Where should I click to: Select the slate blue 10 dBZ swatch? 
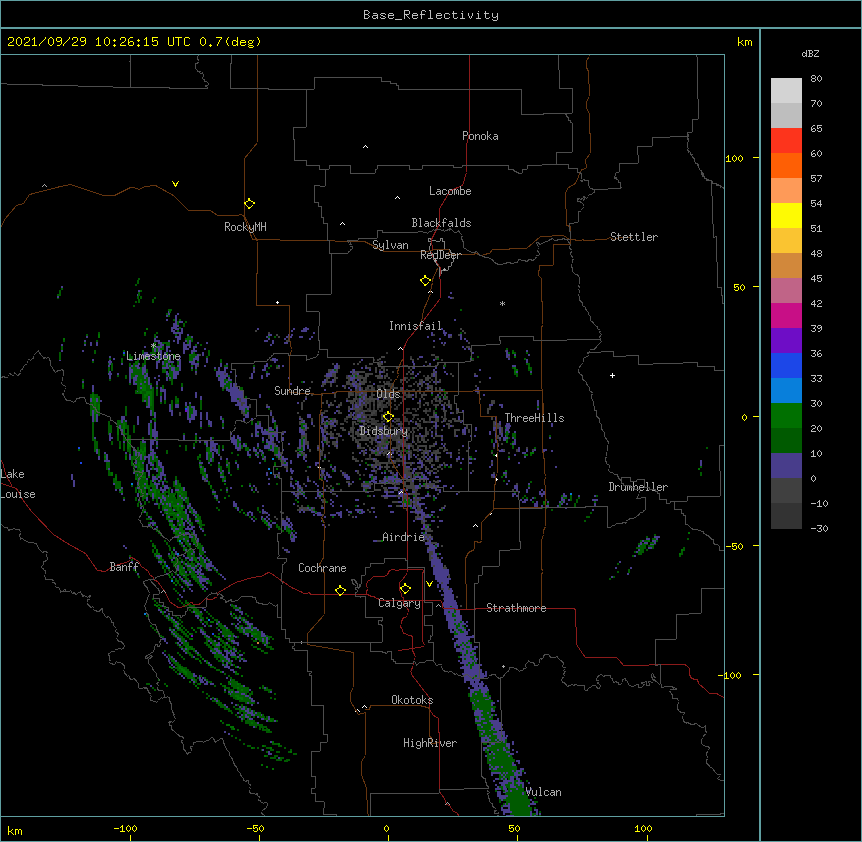pyautogui.click(x=786, y=466)
